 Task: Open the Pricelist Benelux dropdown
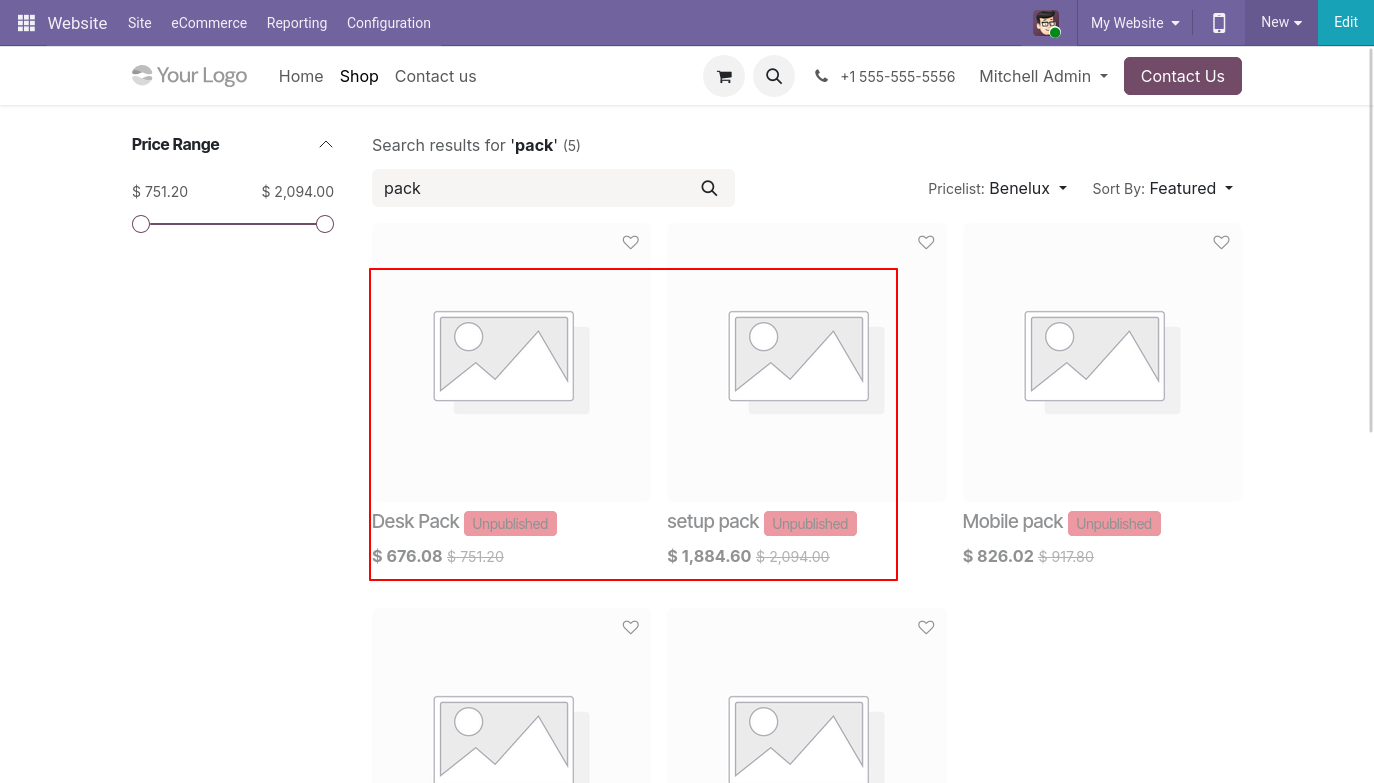[x=998, y=188]
